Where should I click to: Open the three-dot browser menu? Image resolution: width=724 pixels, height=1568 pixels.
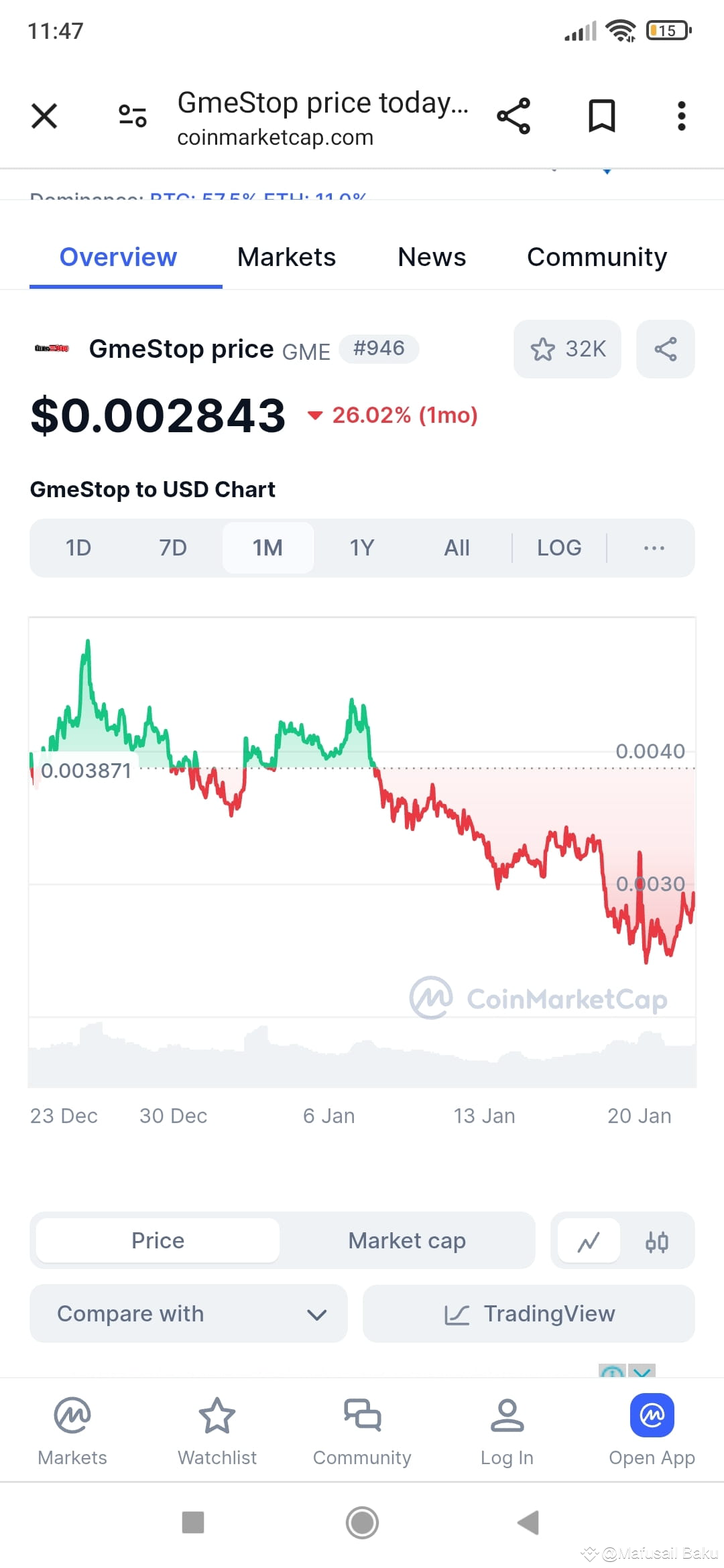(681, 116)
